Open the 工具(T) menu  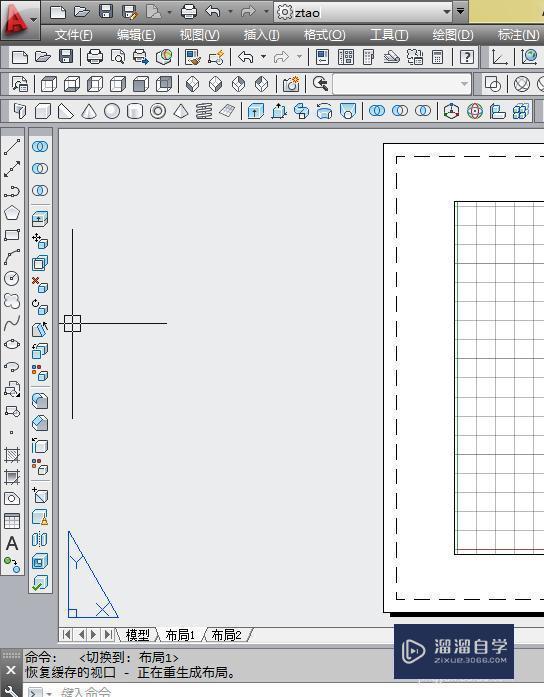pyautogui.click(x=389, y=35)
